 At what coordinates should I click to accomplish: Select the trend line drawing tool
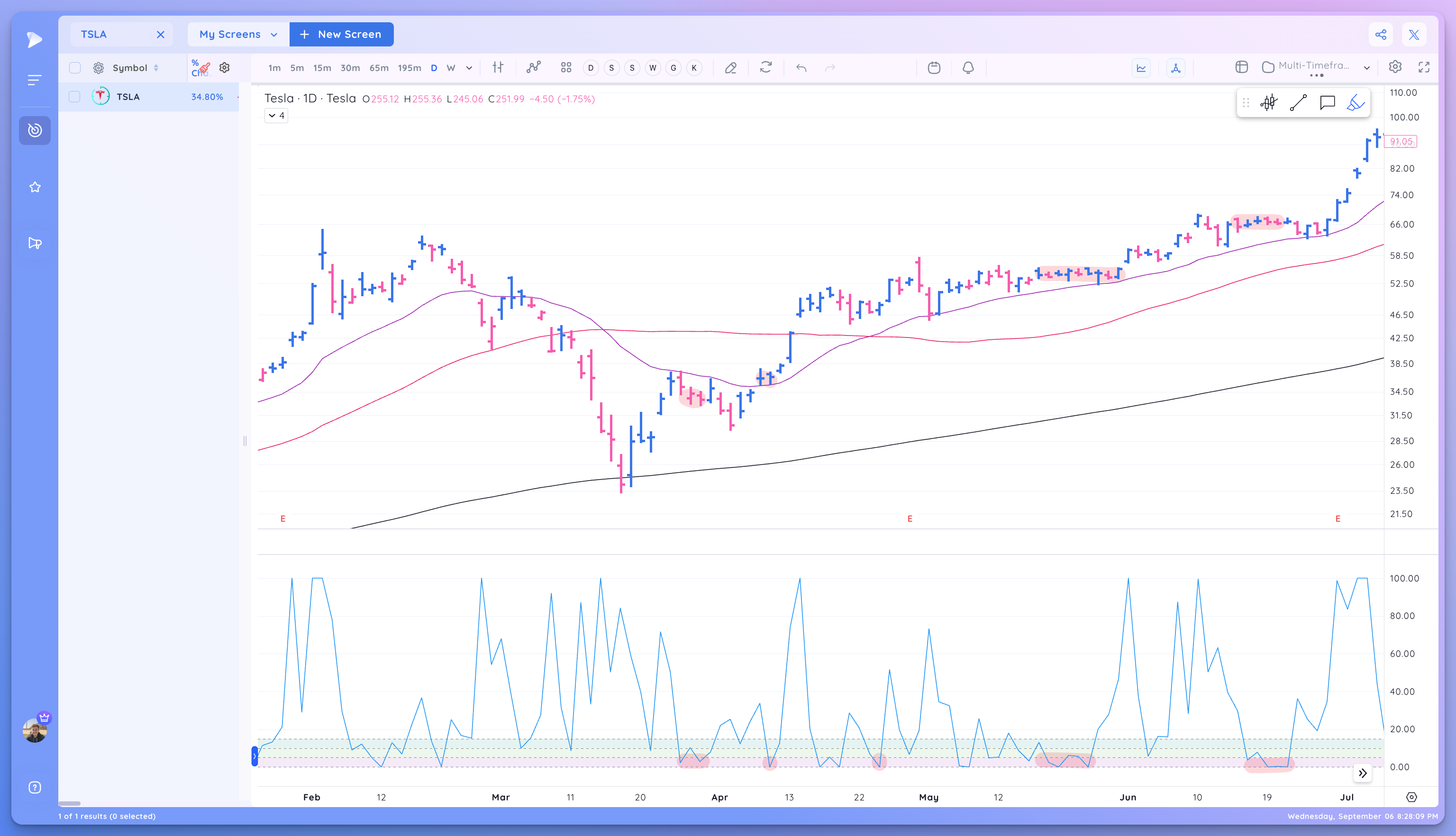(x=1298, y=103)
